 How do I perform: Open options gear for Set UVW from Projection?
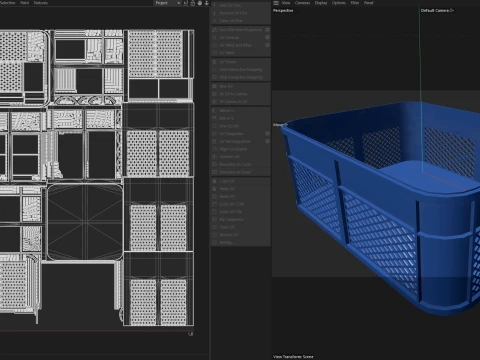[267, 30]
